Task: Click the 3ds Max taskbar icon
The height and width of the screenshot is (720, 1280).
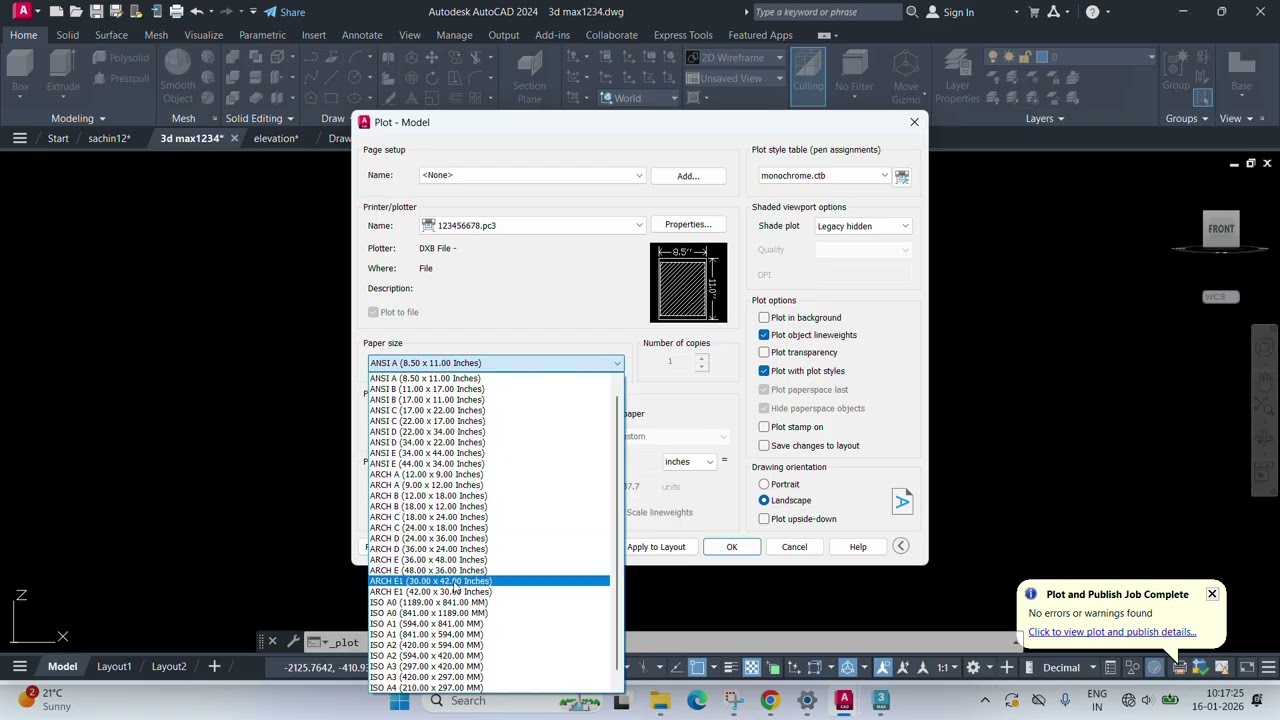Action: point(881,700)
